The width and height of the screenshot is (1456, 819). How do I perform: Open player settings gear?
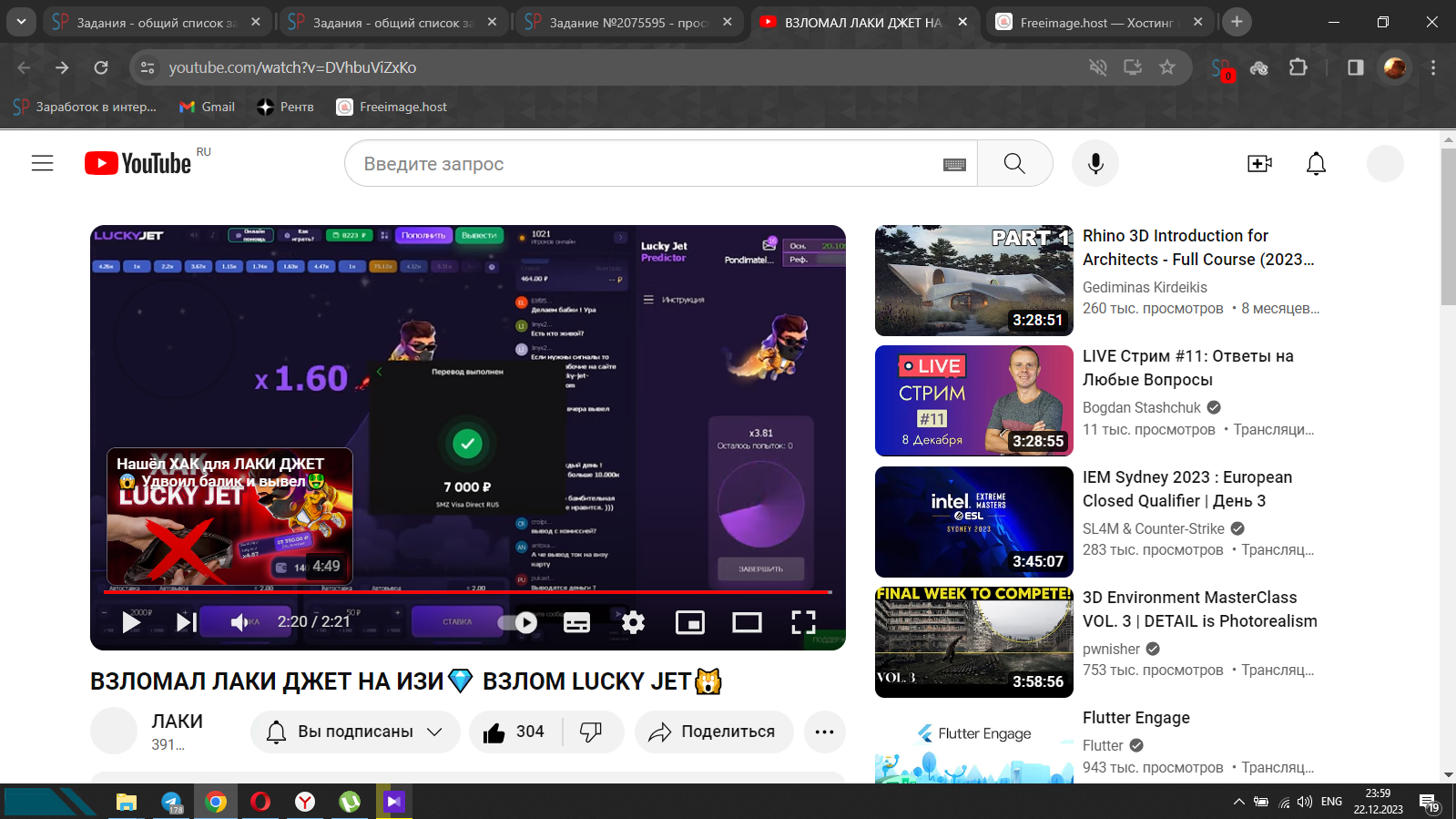click(633, 622)
